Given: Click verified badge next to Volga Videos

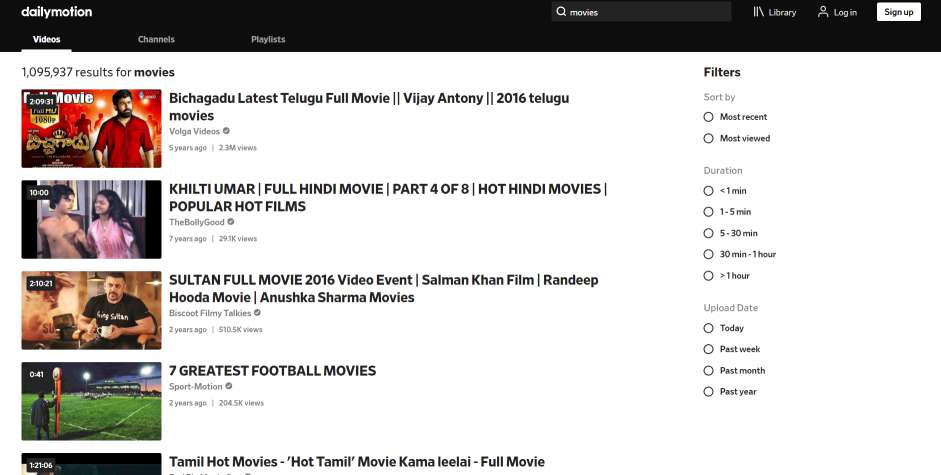Looking at the screenshot, I should [226, 131].
